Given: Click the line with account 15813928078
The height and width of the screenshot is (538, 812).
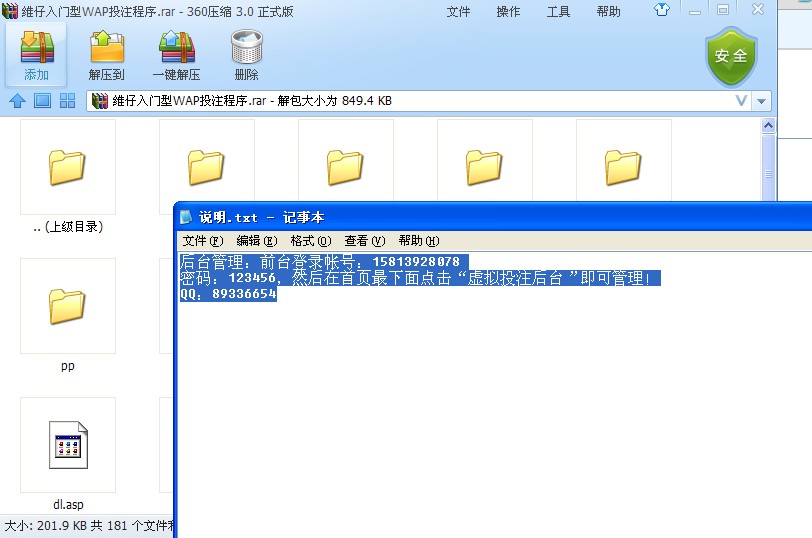Looking at the screenshot, I should [324, 262].
